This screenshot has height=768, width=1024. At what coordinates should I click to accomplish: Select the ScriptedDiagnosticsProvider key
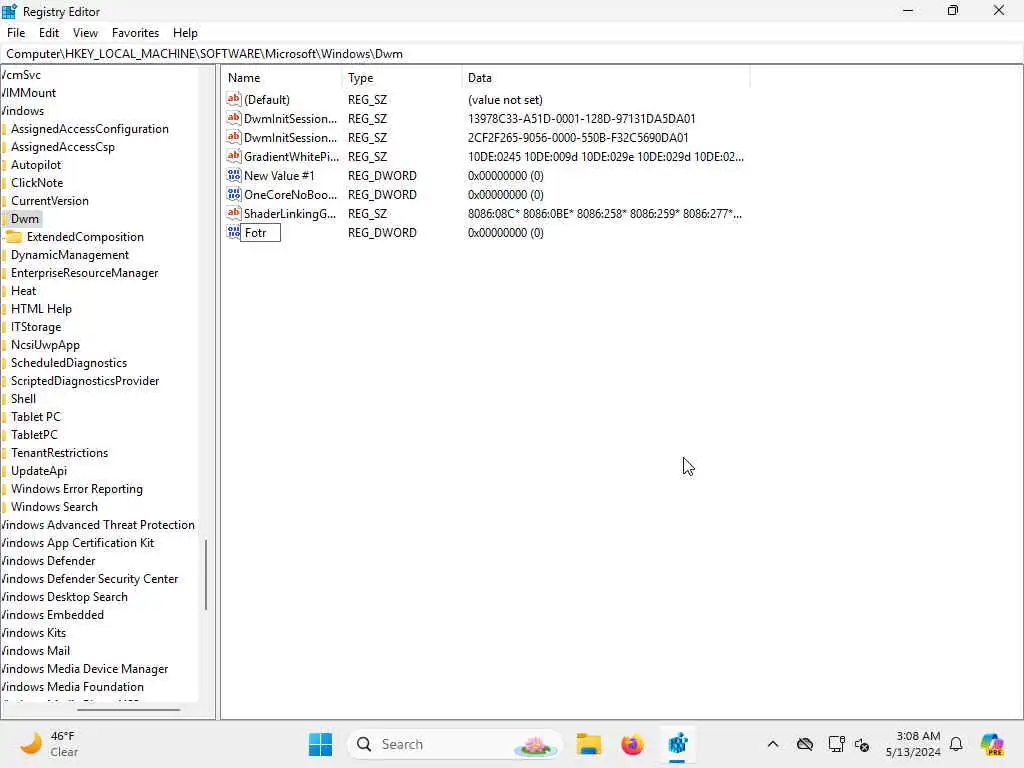pos(85,381)
